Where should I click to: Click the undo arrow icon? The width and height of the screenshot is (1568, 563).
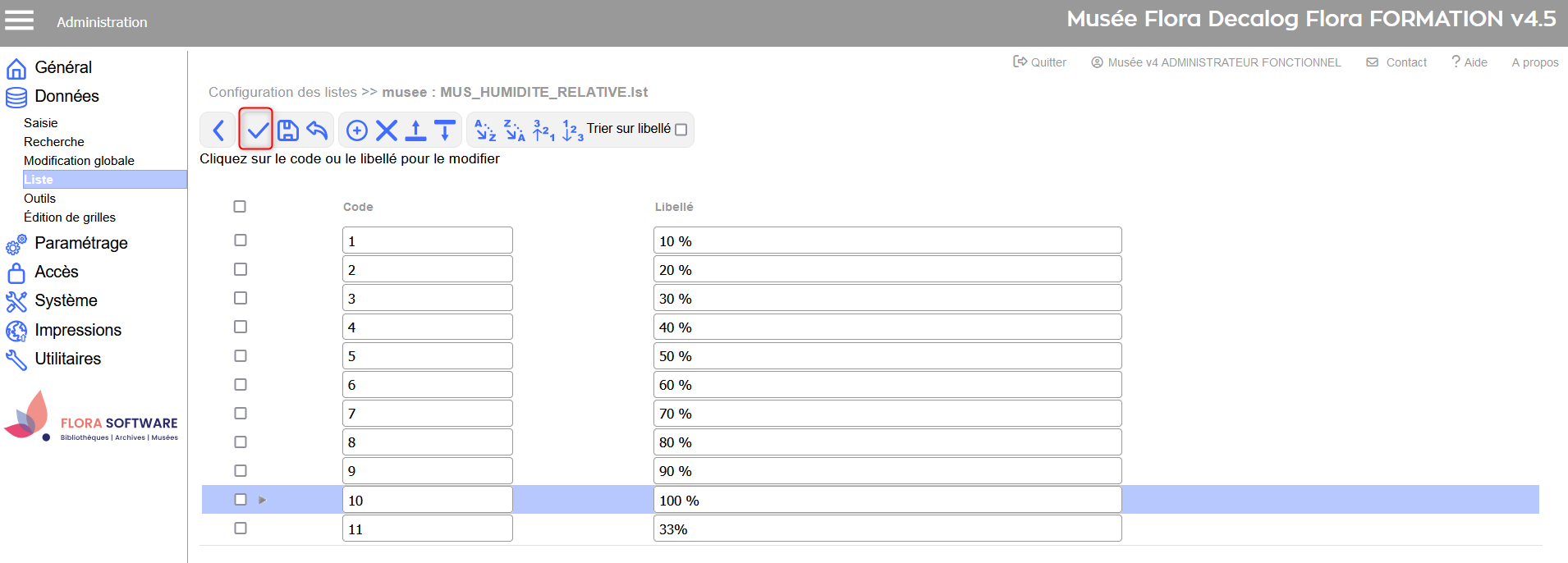click(317, 130)
